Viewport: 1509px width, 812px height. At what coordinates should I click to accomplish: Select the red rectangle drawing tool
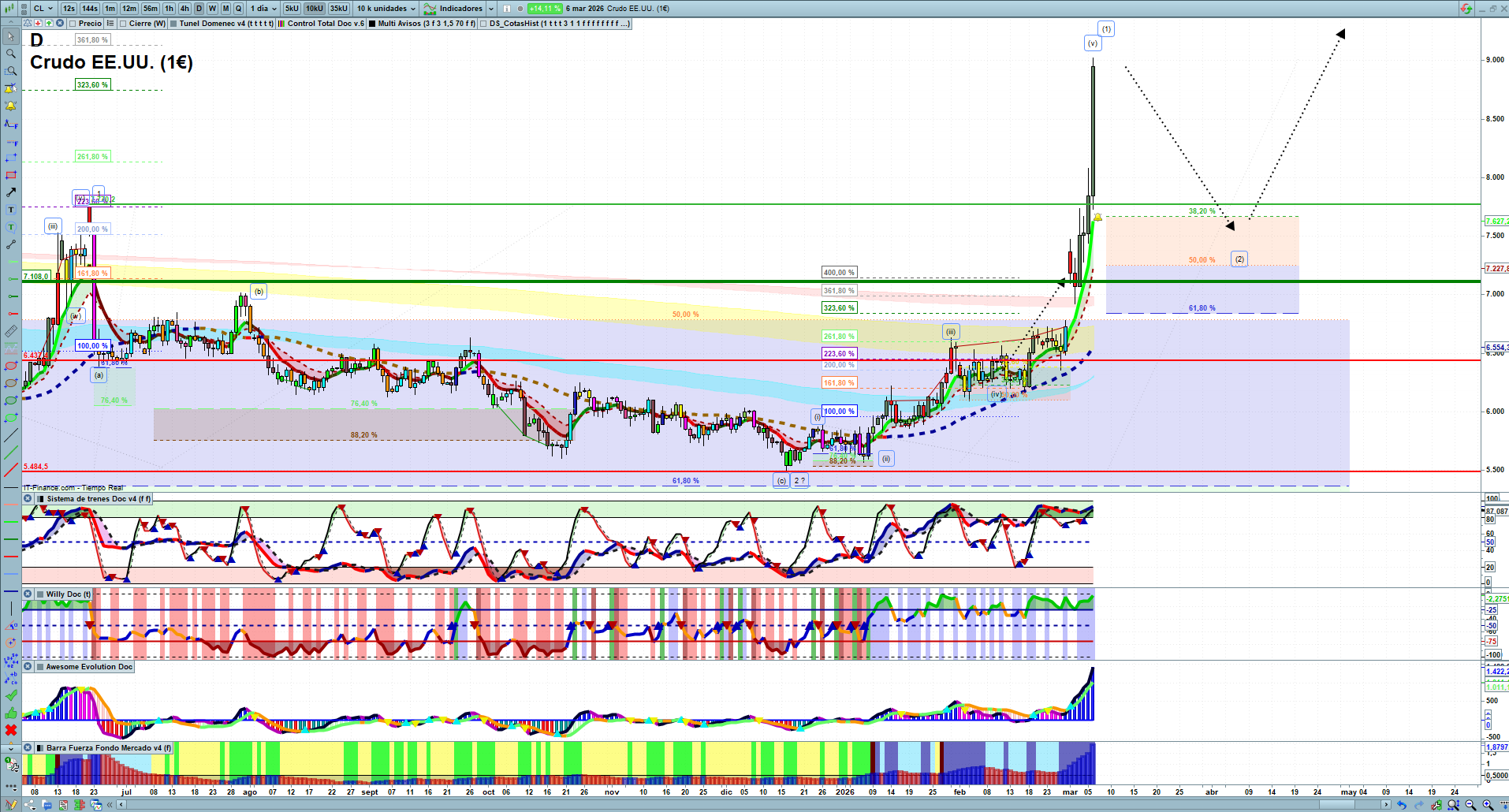(11, 175)
